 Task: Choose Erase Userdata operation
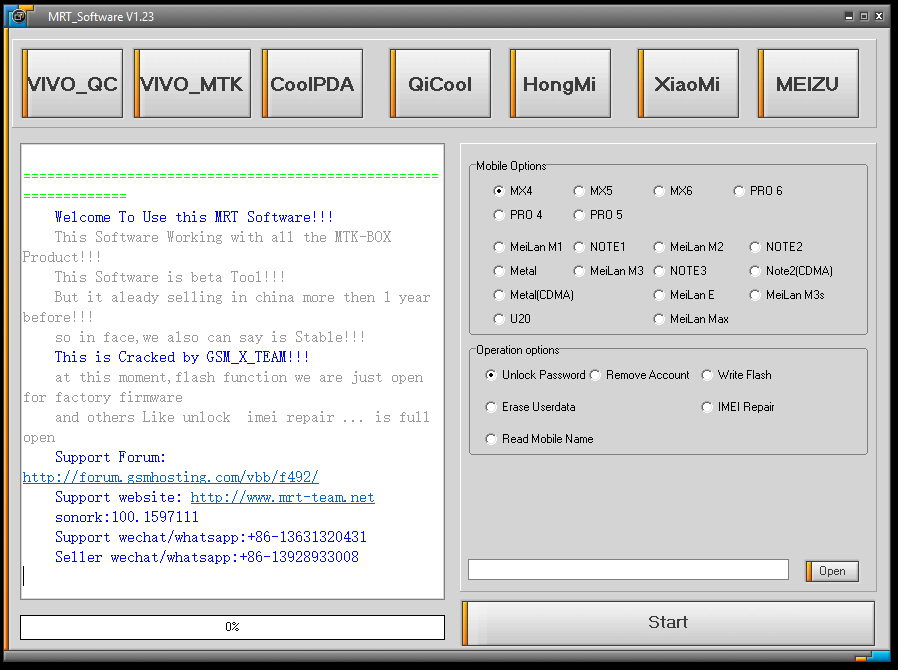click(530, 407)
